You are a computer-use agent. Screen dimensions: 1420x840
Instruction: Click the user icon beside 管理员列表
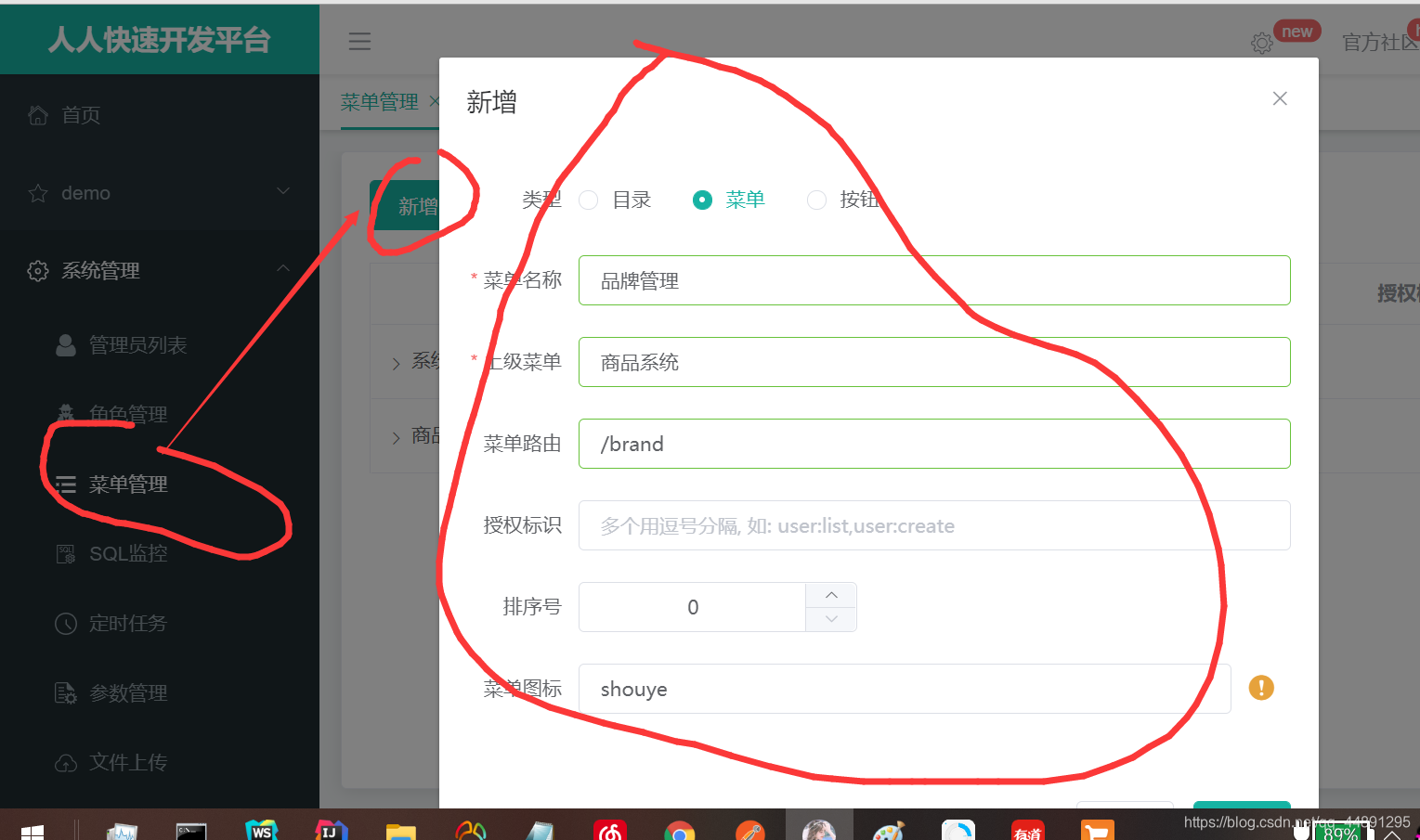66,345
